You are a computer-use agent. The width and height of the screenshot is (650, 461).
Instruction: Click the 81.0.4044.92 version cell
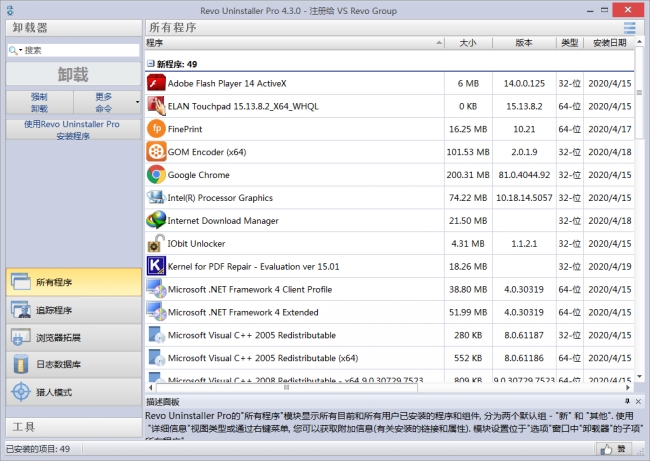pyautogui.click(x=524, y=175)
